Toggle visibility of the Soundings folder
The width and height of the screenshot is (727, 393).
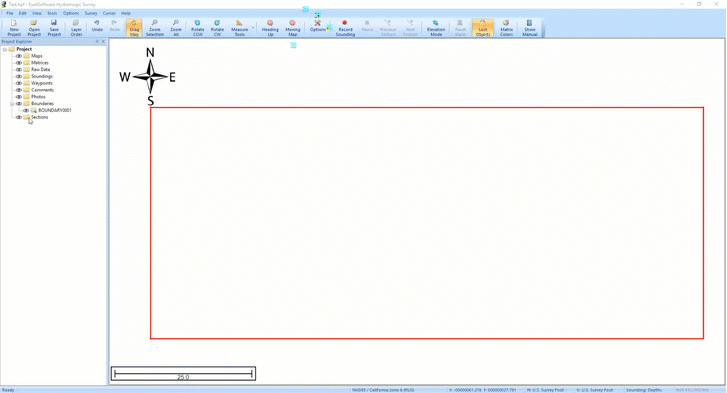[19, 76]
